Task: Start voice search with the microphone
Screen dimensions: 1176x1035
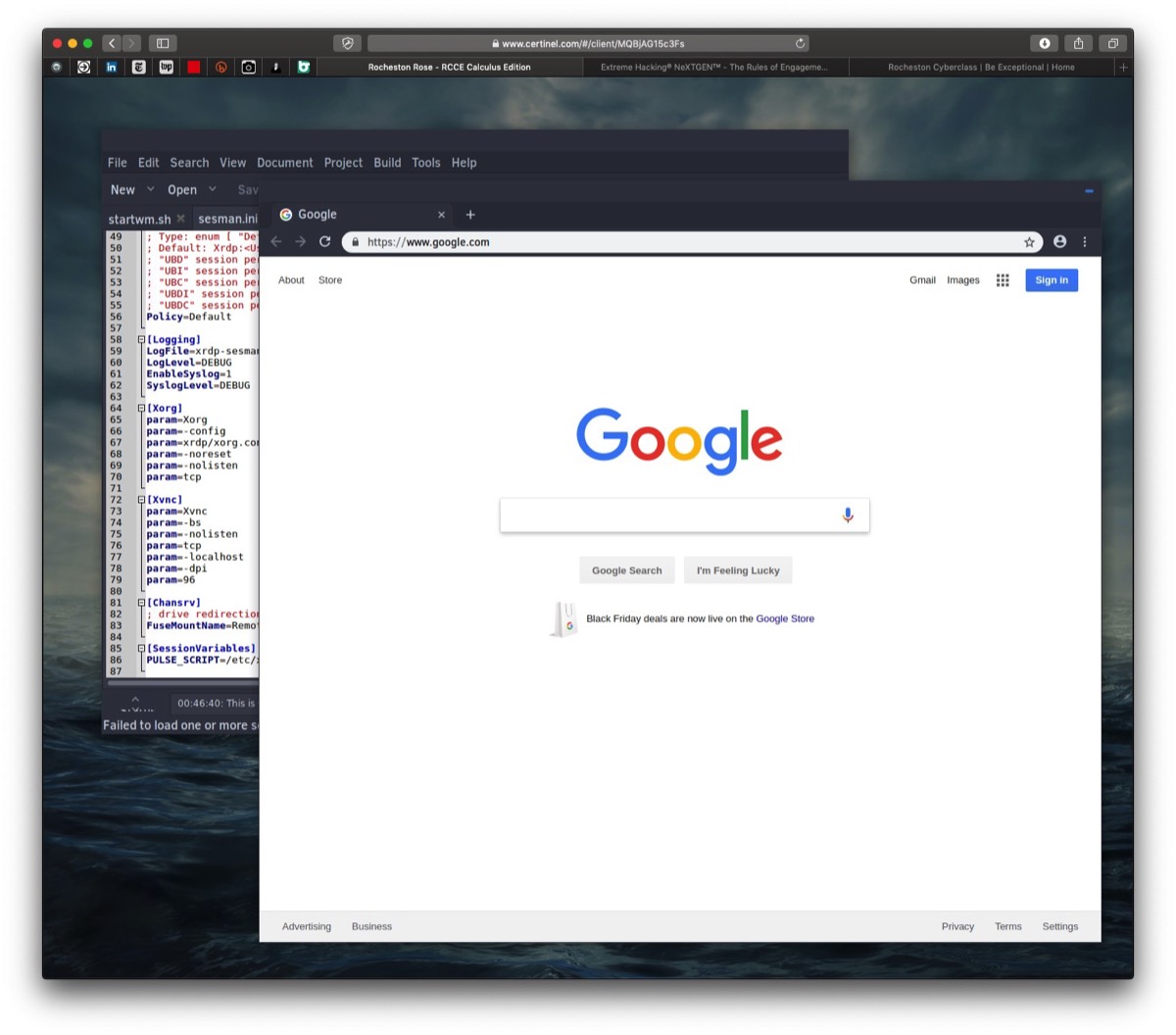Action: point(848,516)
